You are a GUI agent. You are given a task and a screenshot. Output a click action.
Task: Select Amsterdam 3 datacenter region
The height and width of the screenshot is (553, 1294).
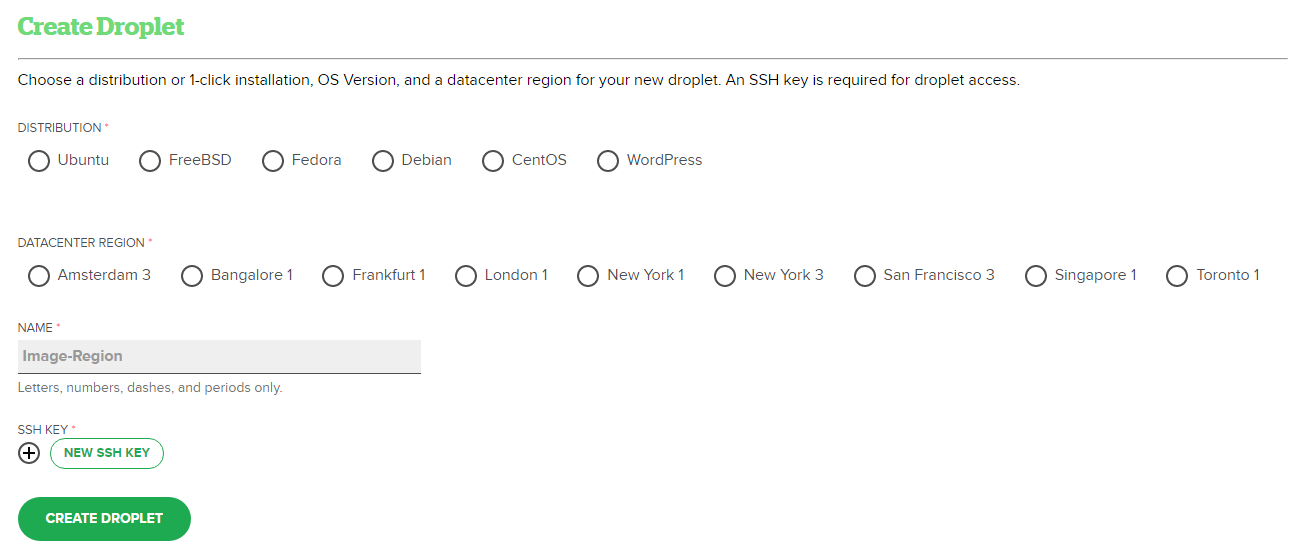pyautogui.click(x=39, y=276)
